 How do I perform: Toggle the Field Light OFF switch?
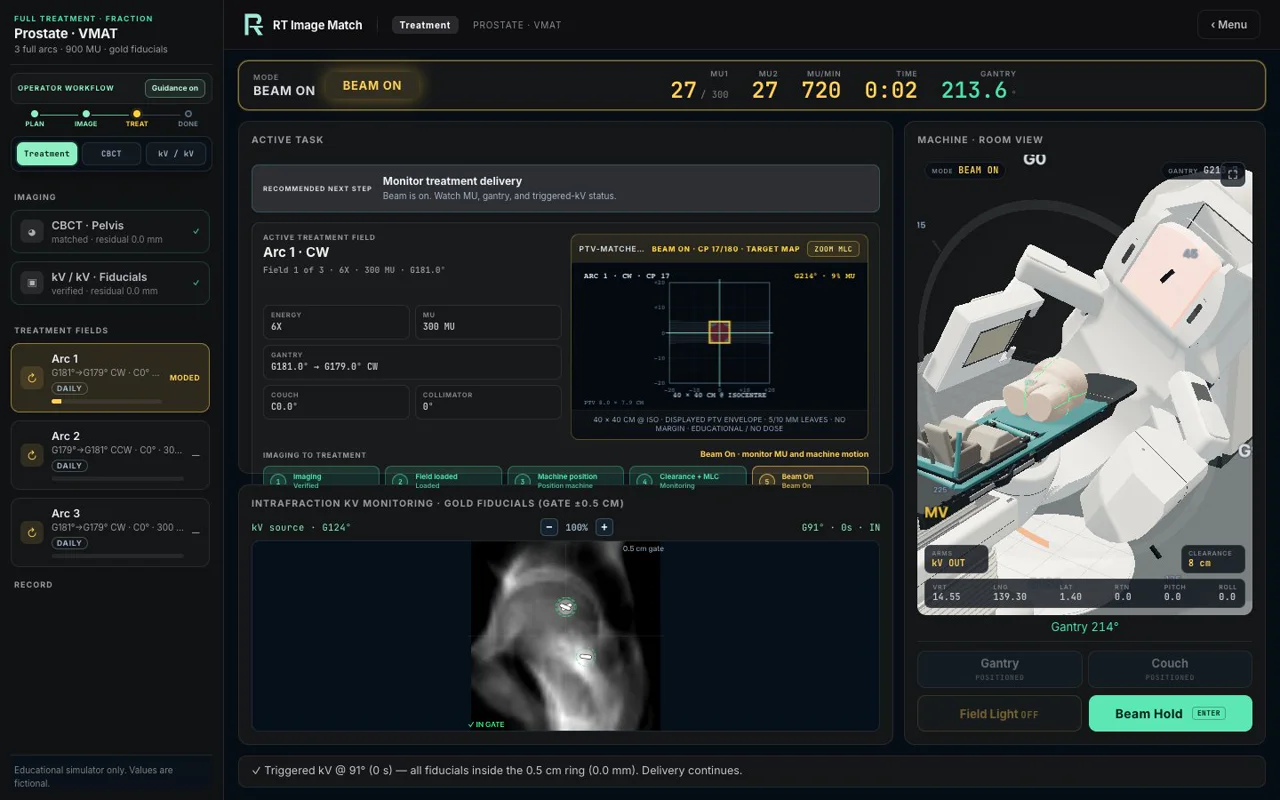tap(1000, 714)
